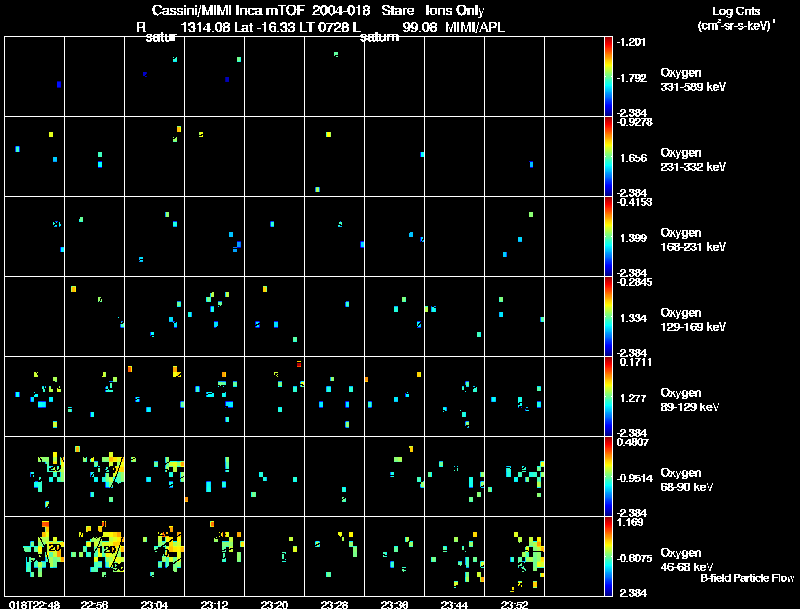Click the Oxygen 68-90 keV label
This screenshot has height=609, width=800.
(687, 480)
